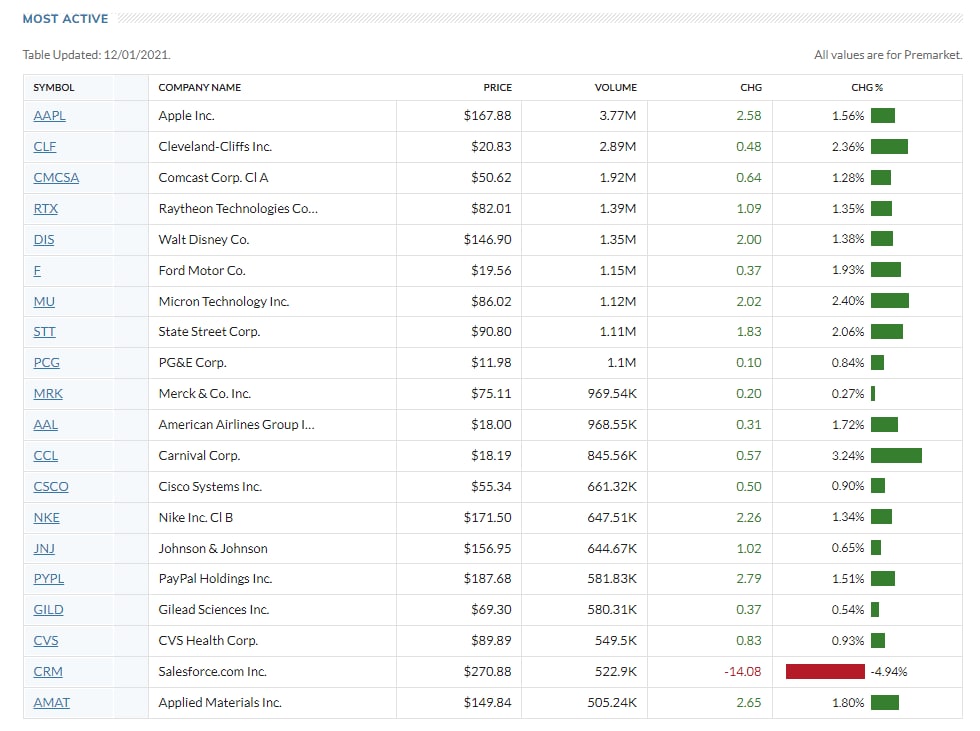The image size is (980, 731).
Task: Select the CRM ticker link
Action: coord(48,672)
